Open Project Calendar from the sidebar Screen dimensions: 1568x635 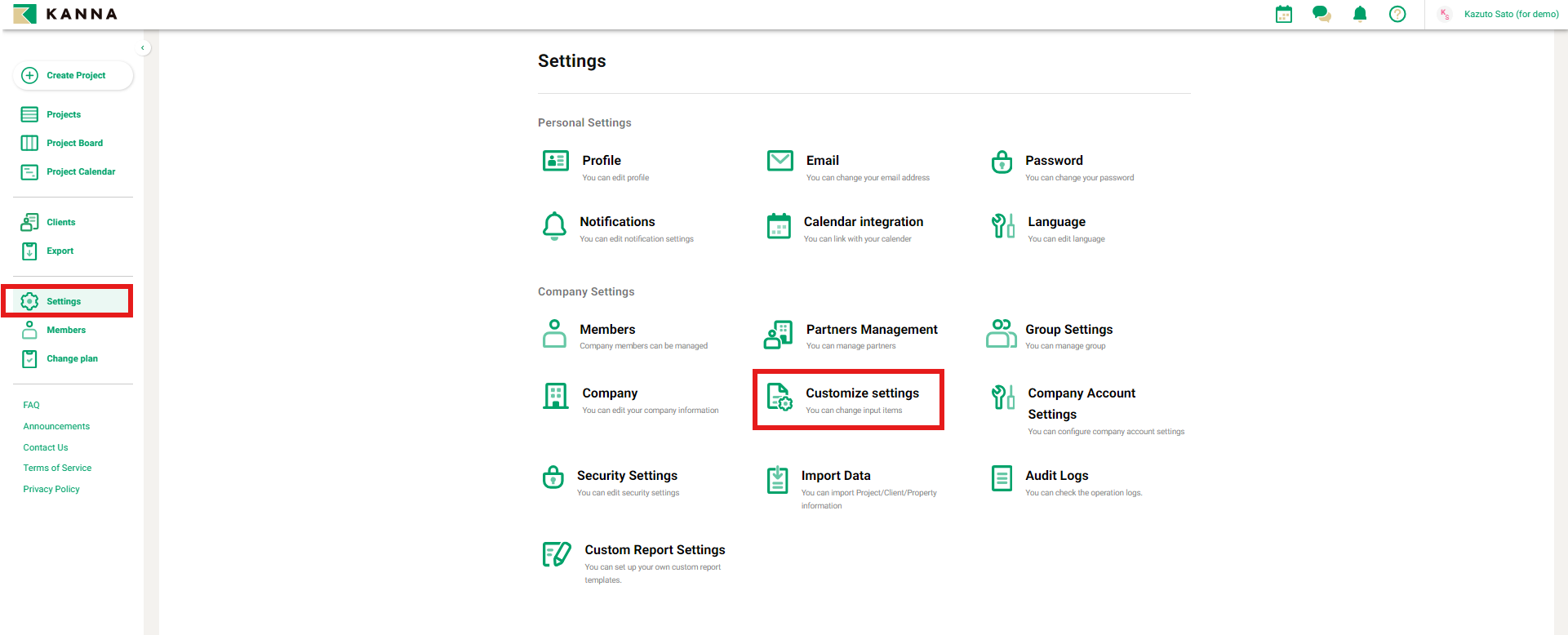[x=81, y=171]
